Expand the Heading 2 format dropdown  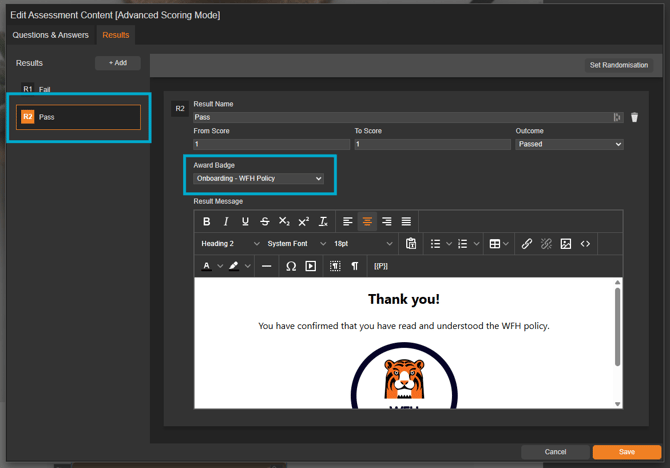point(230,244)
